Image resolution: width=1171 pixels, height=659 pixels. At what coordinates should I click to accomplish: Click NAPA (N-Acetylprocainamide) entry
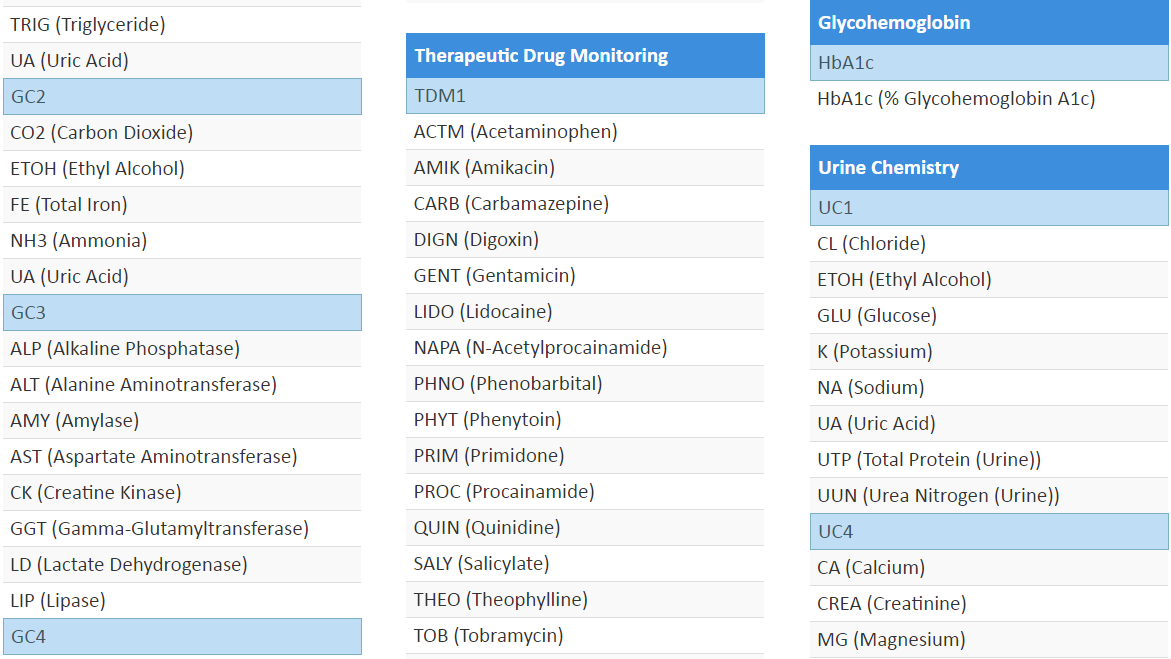click(540, 348)
